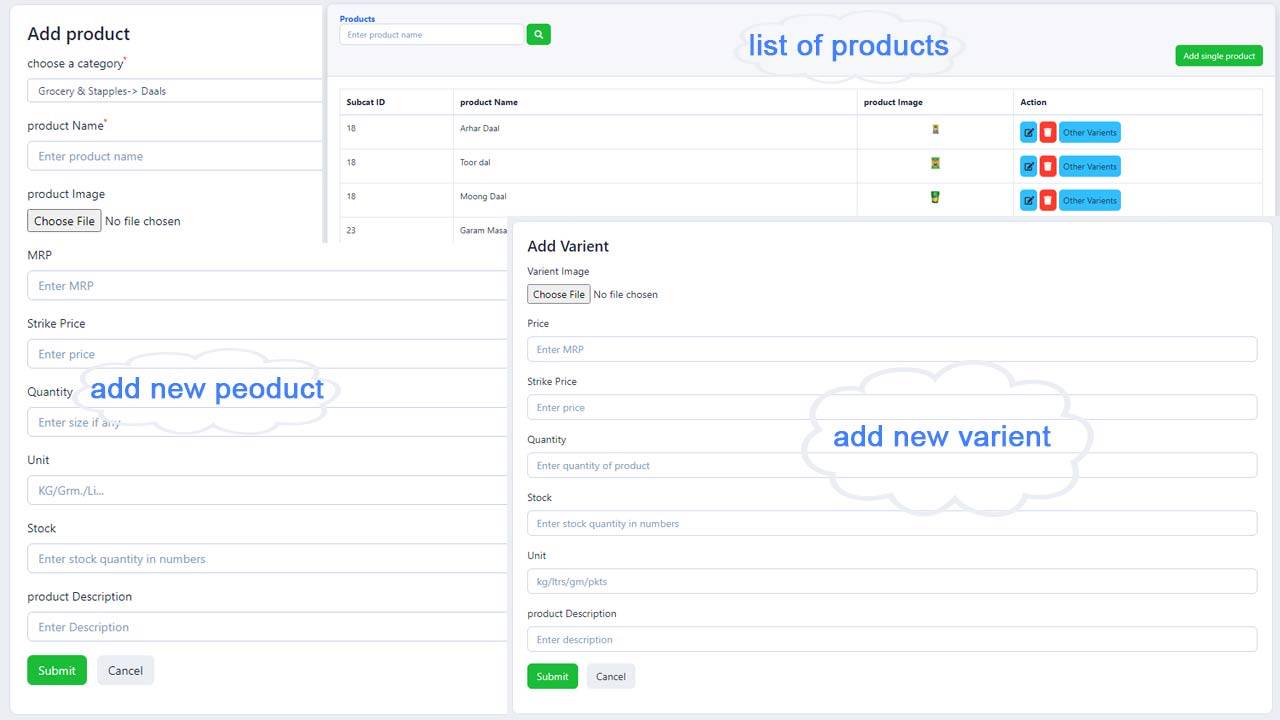Click the Unit field with kg/ltrs/gm/pkts placeholder
Screen dimensions: 1280x720
coord(891,582)
